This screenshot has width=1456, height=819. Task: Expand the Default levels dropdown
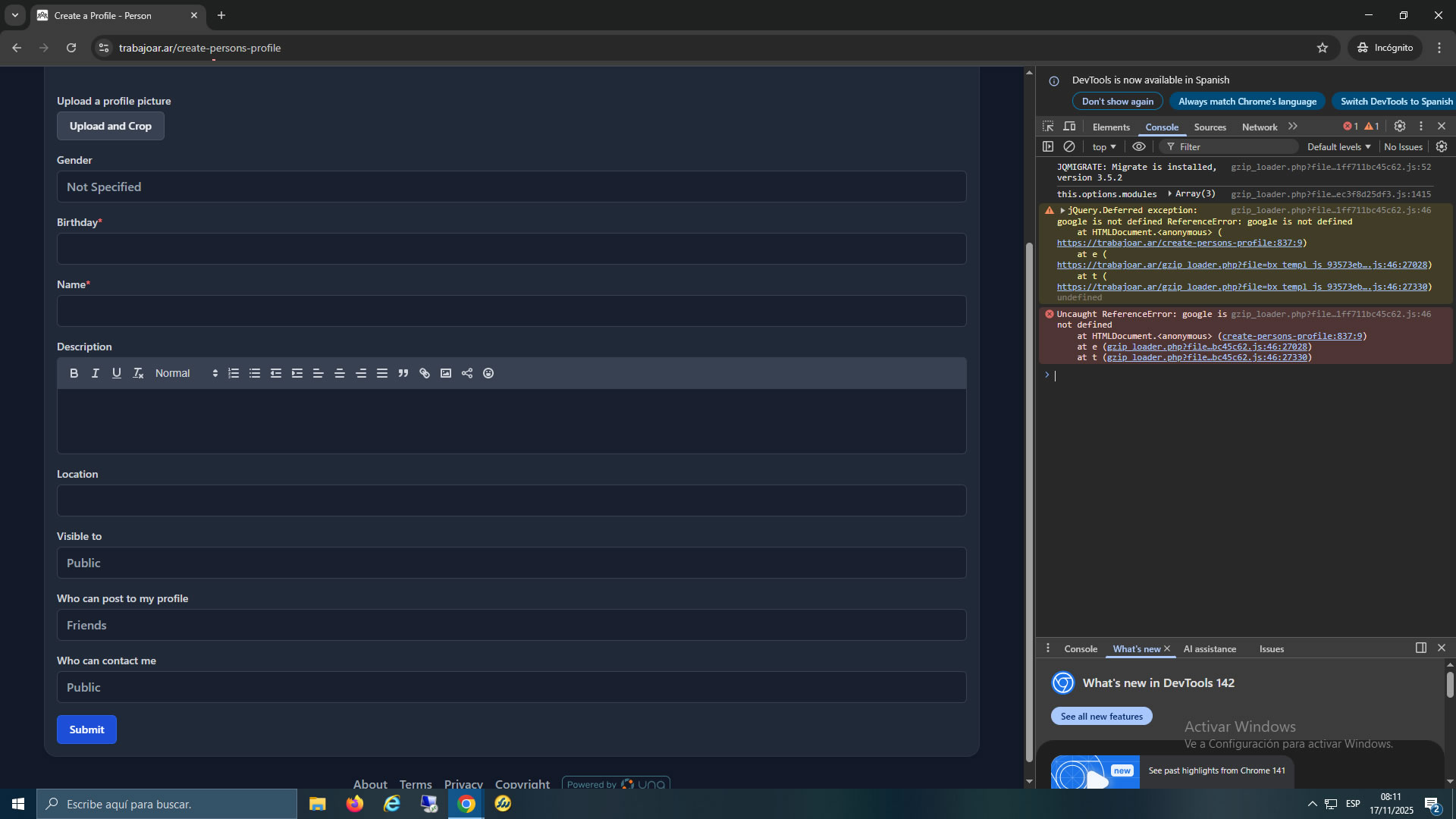point(1338,147)
